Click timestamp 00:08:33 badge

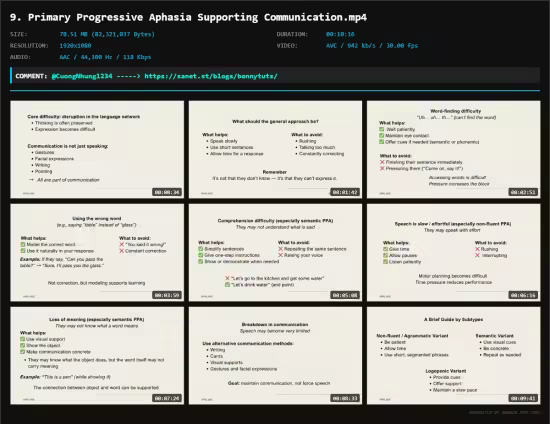(345, 398)
